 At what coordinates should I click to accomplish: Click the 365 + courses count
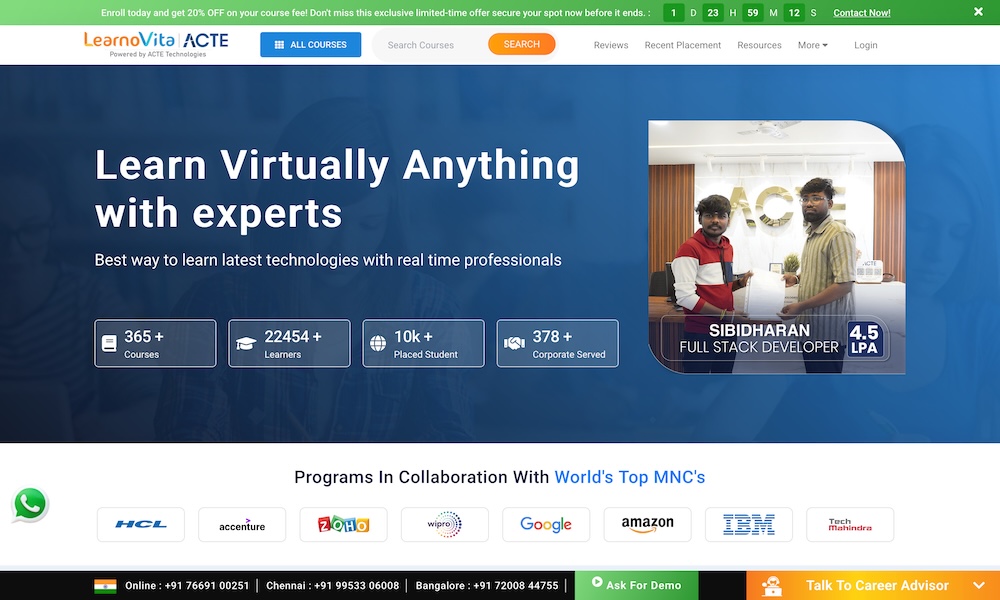(x=144, y=336)
